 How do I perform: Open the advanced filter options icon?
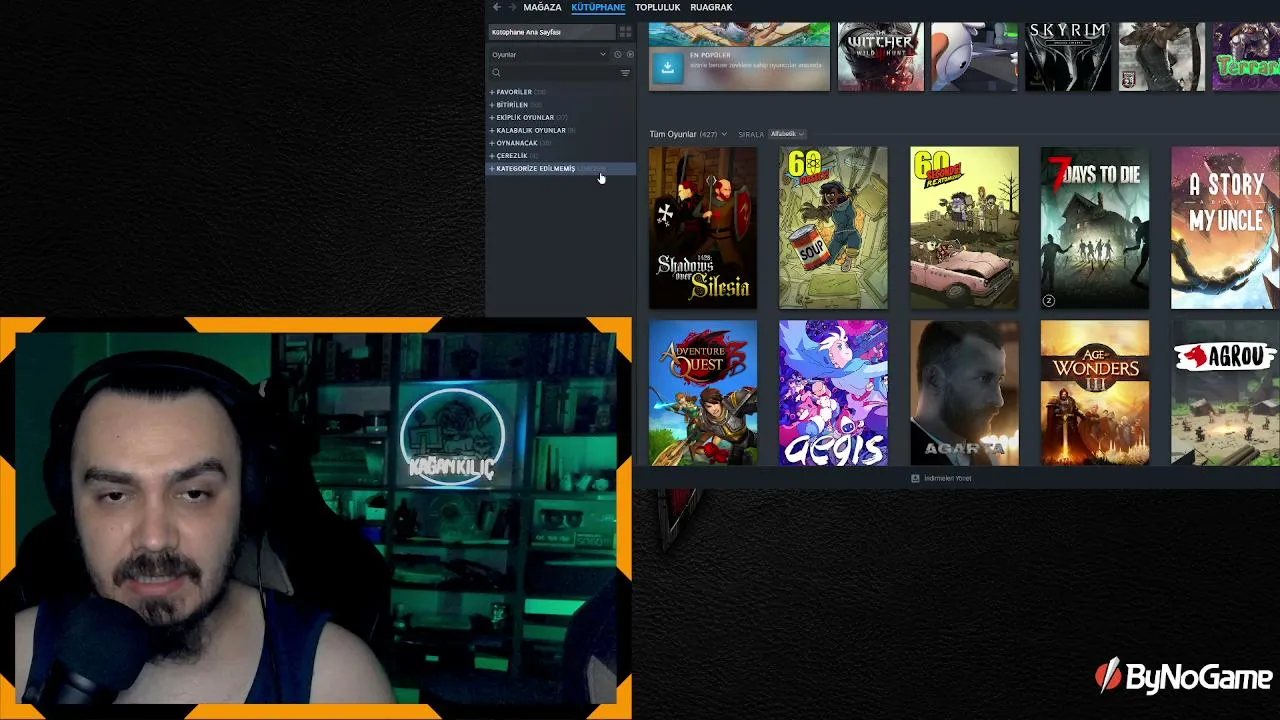[x=625, y=73]
